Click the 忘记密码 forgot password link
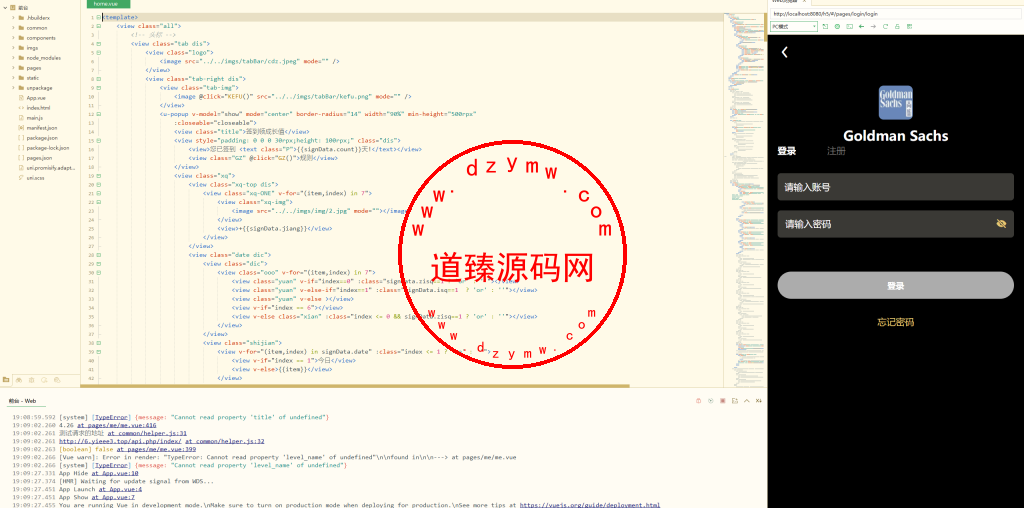1024x508 pixels. 895,322
